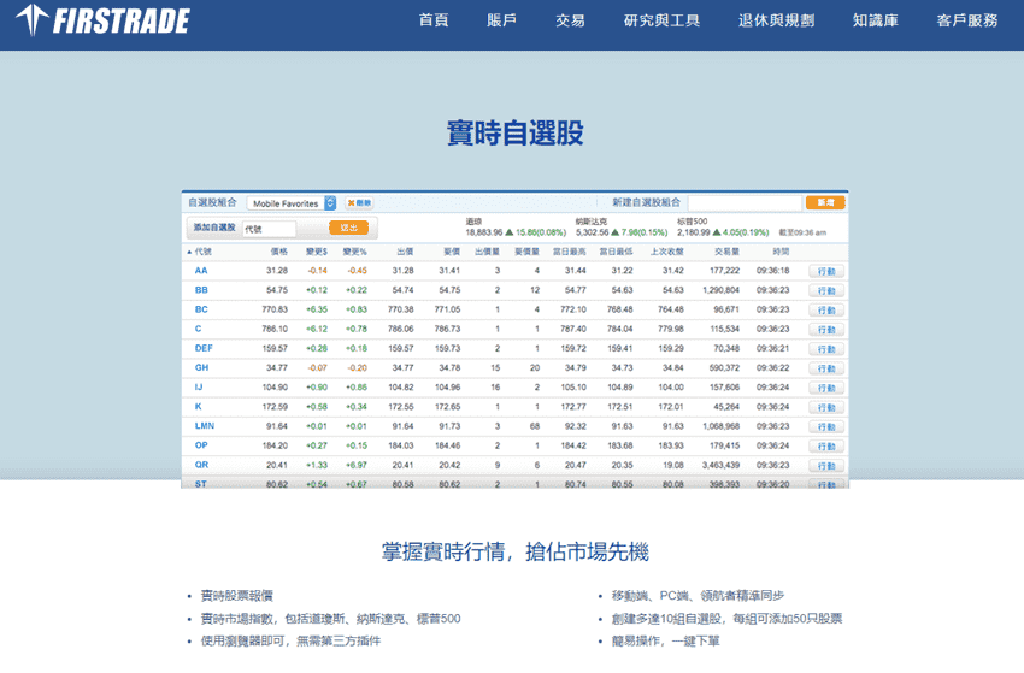
Task: Click the 行動 button on the GH row
Action: click(826, 367)
